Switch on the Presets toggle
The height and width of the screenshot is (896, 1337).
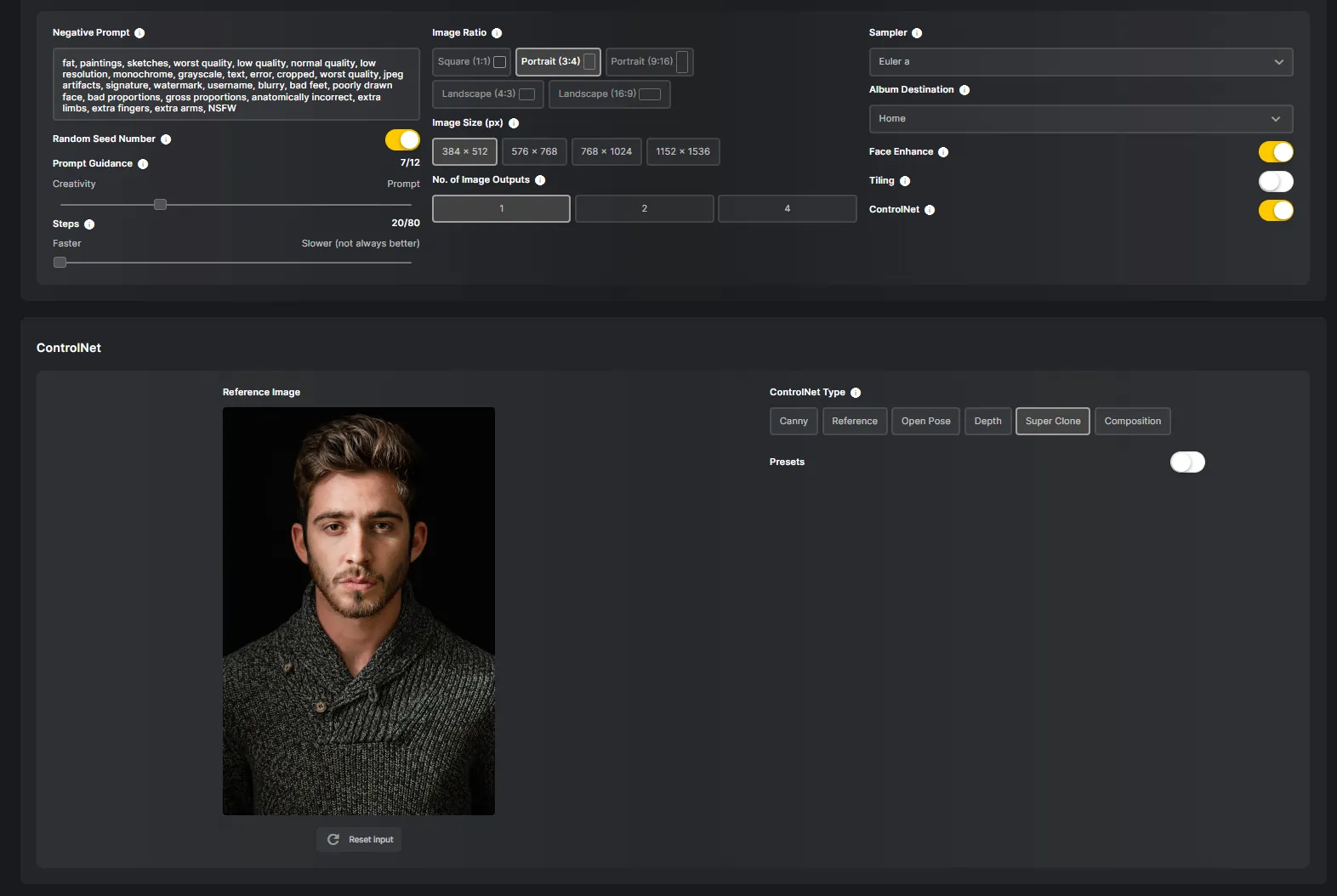point(1187,462)
